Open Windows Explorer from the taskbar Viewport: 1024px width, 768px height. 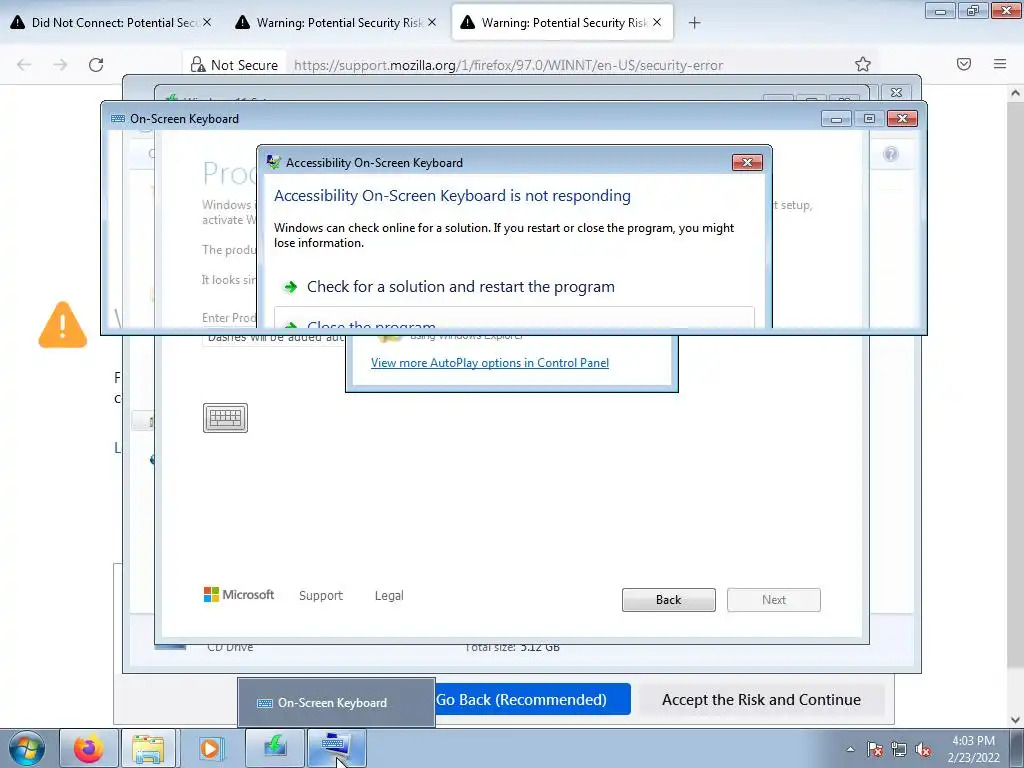(x=148, y=748)
